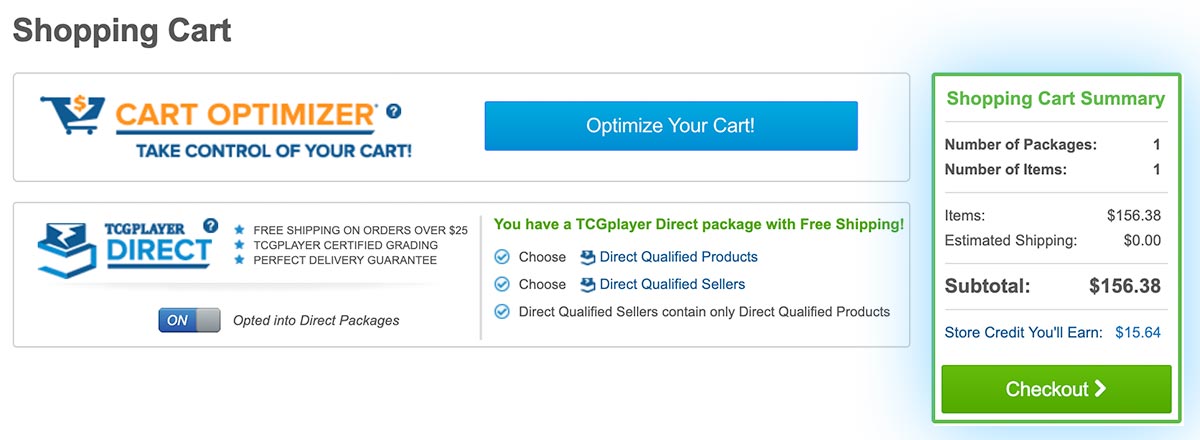This screenshot has width=1200, height=440.
Task: Click the $15.64 store credit amount
Action: pos(1138,332)
